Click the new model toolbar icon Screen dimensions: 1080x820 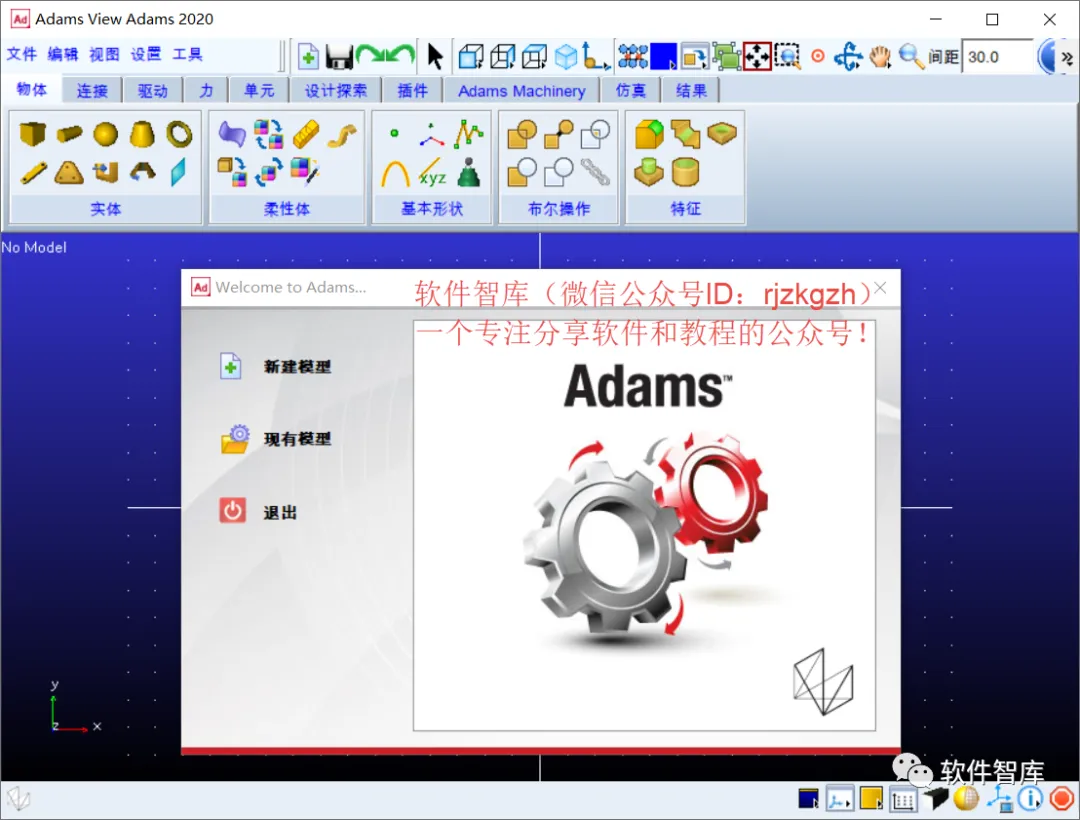point(308,56)
